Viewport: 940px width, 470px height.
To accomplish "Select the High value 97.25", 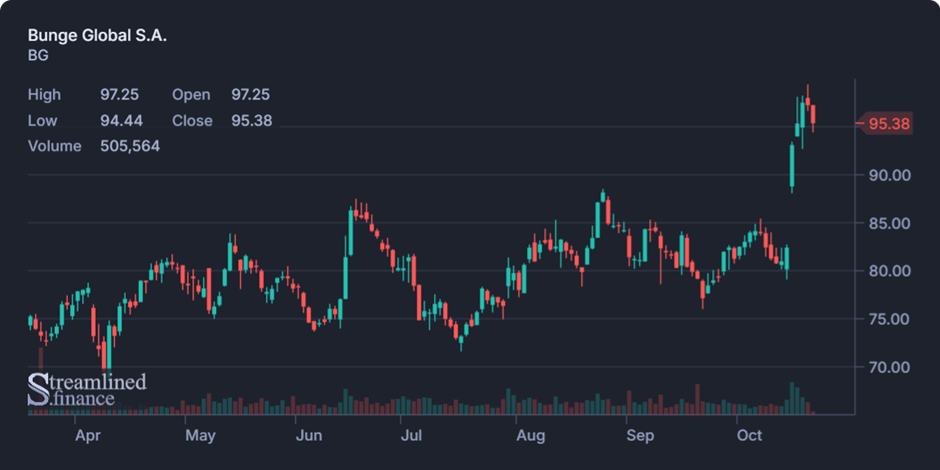I will click(119, 95).
